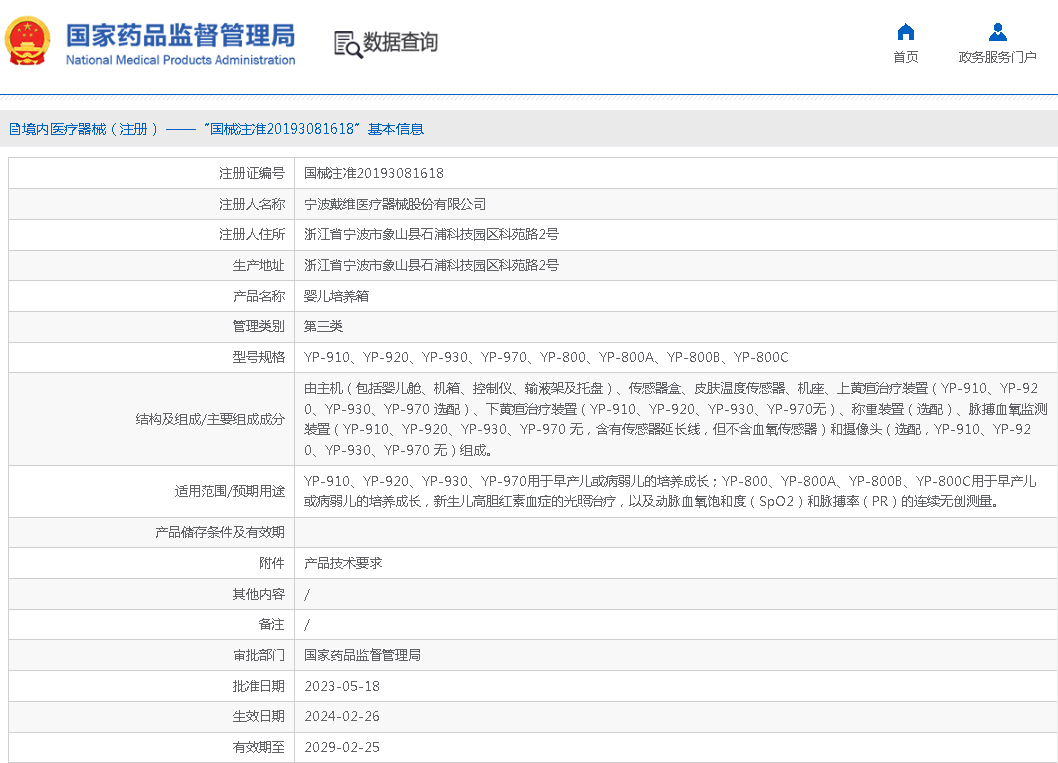Open the 数据查询 search icon

coord(388,43)
